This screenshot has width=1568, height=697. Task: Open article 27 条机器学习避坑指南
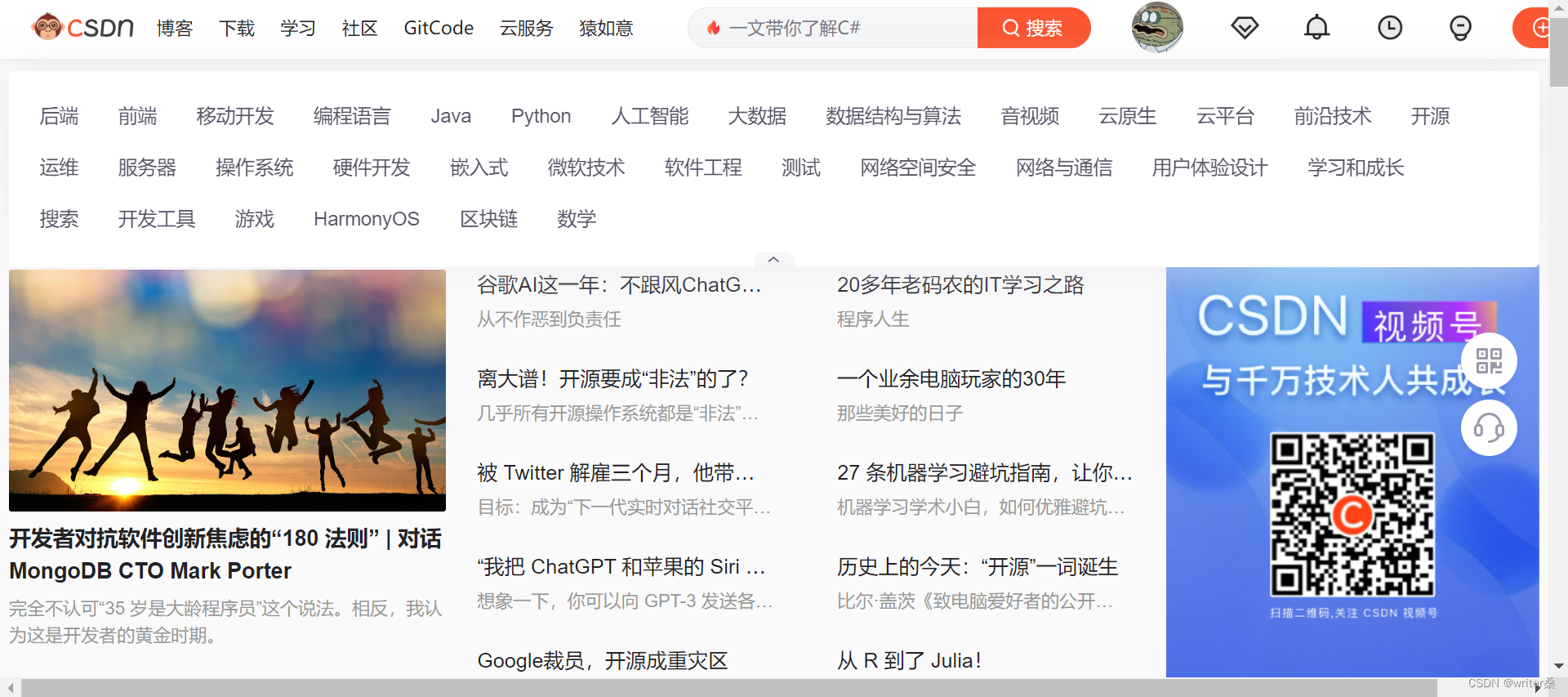point(985,472)
